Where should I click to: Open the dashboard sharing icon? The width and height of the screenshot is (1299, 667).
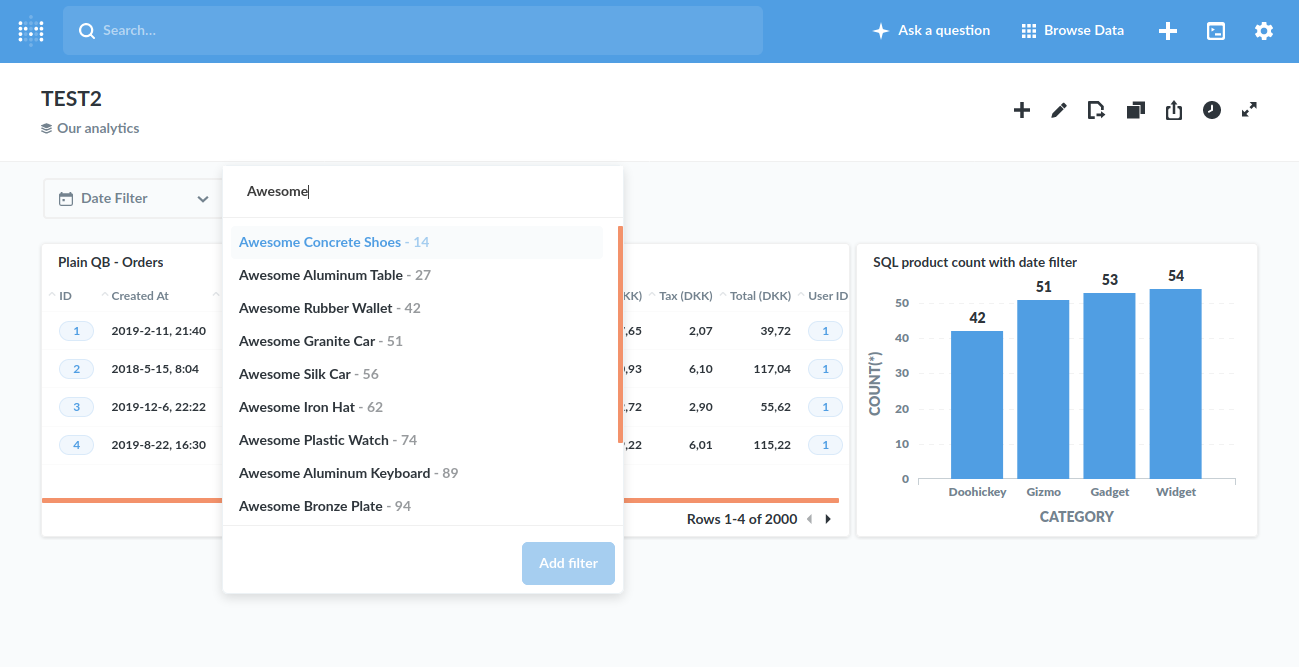(1173, 110)
